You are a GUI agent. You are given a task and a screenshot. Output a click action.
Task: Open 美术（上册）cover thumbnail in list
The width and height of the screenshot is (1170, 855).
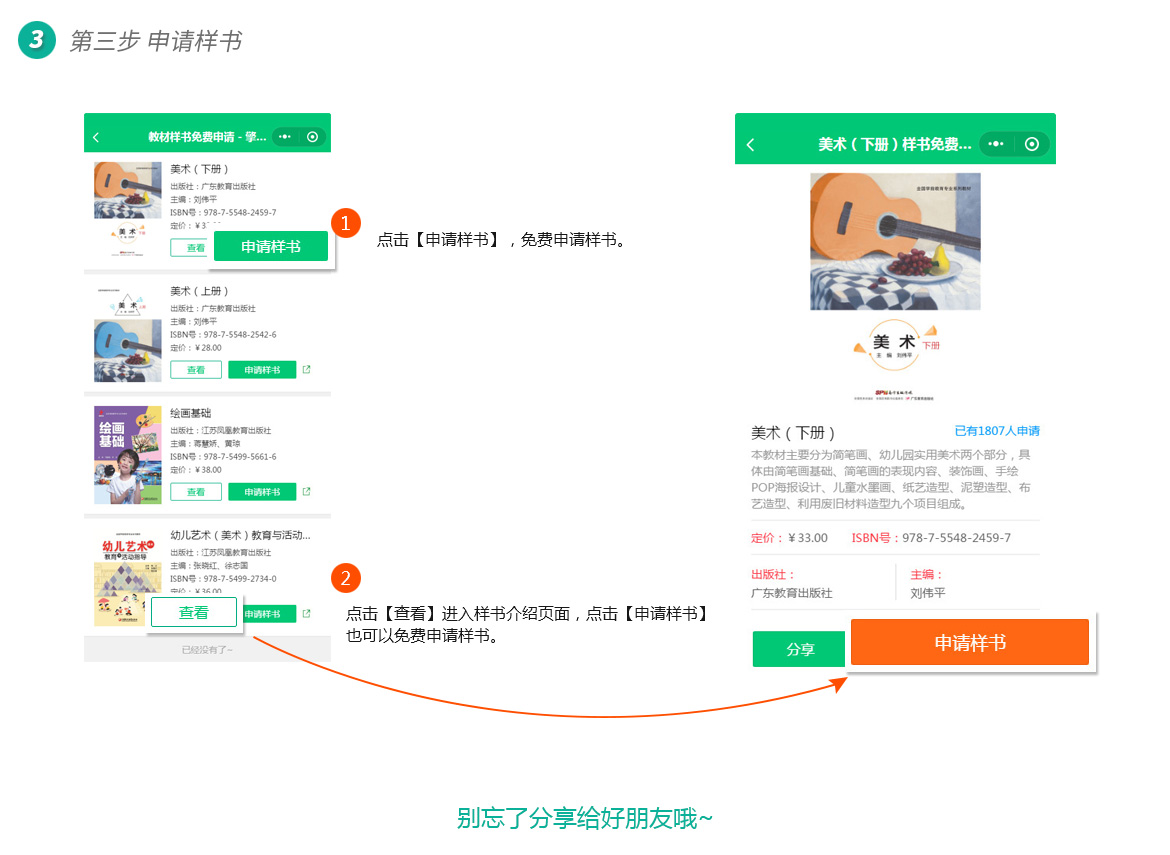(x=128, y=333)
